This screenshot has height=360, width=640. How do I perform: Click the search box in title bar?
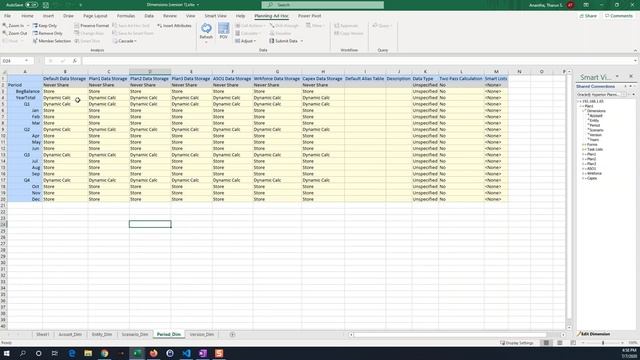pyautogui.click(x=322, y=5)
